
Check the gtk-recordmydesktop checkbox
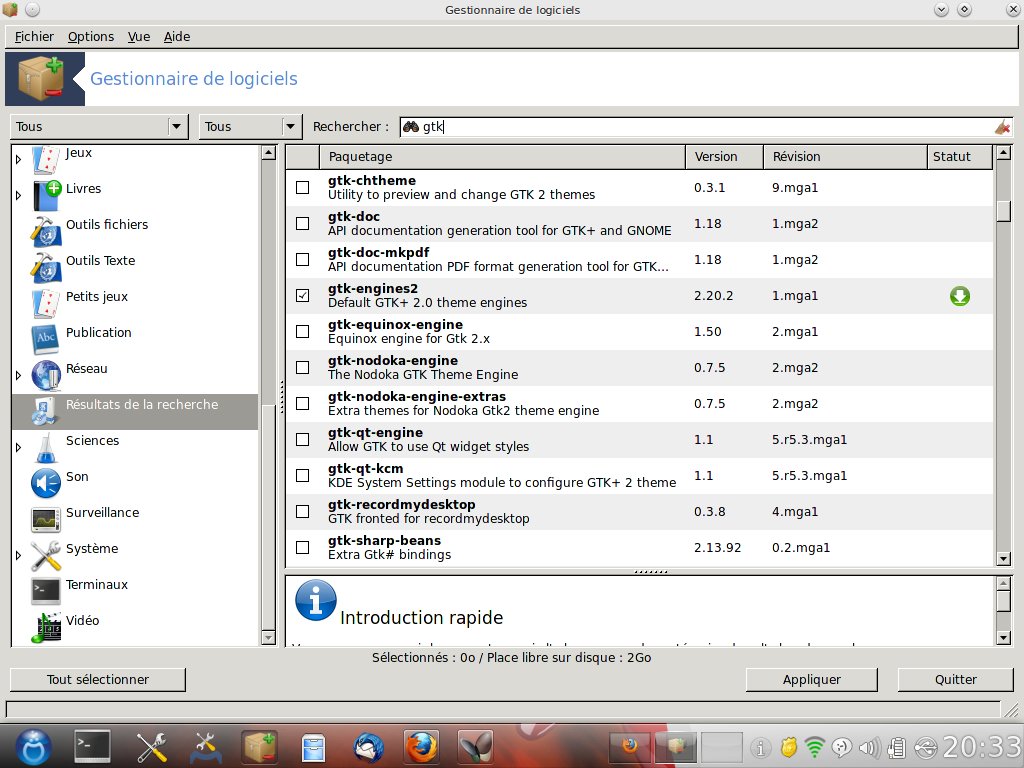coord(302,511)
